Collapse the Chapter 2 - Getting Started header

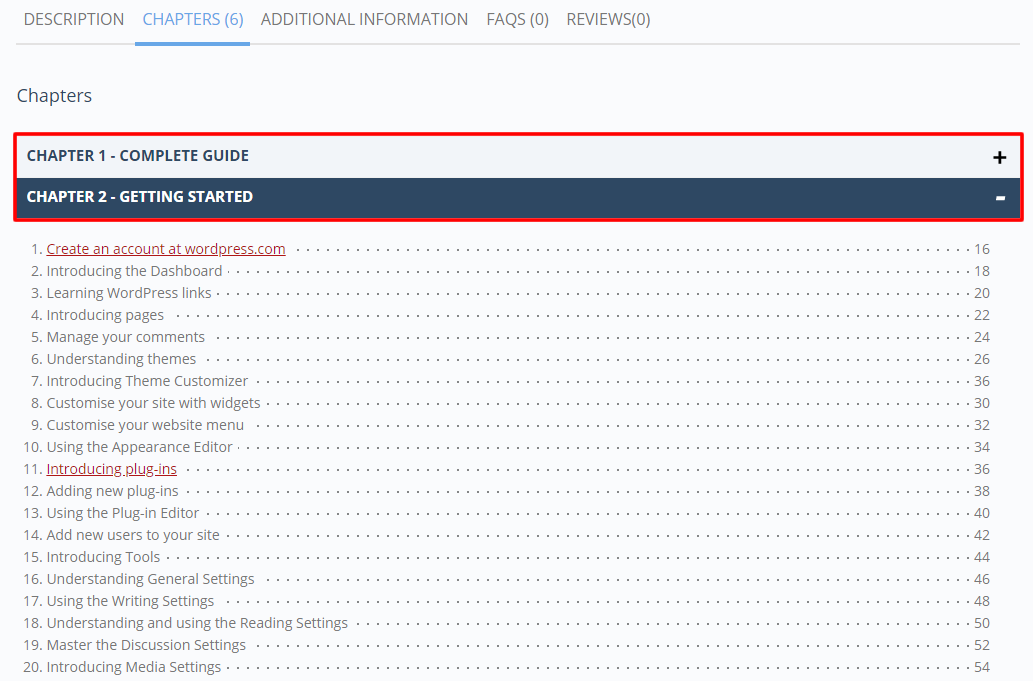pyautogui.click(x=140, y=197)
